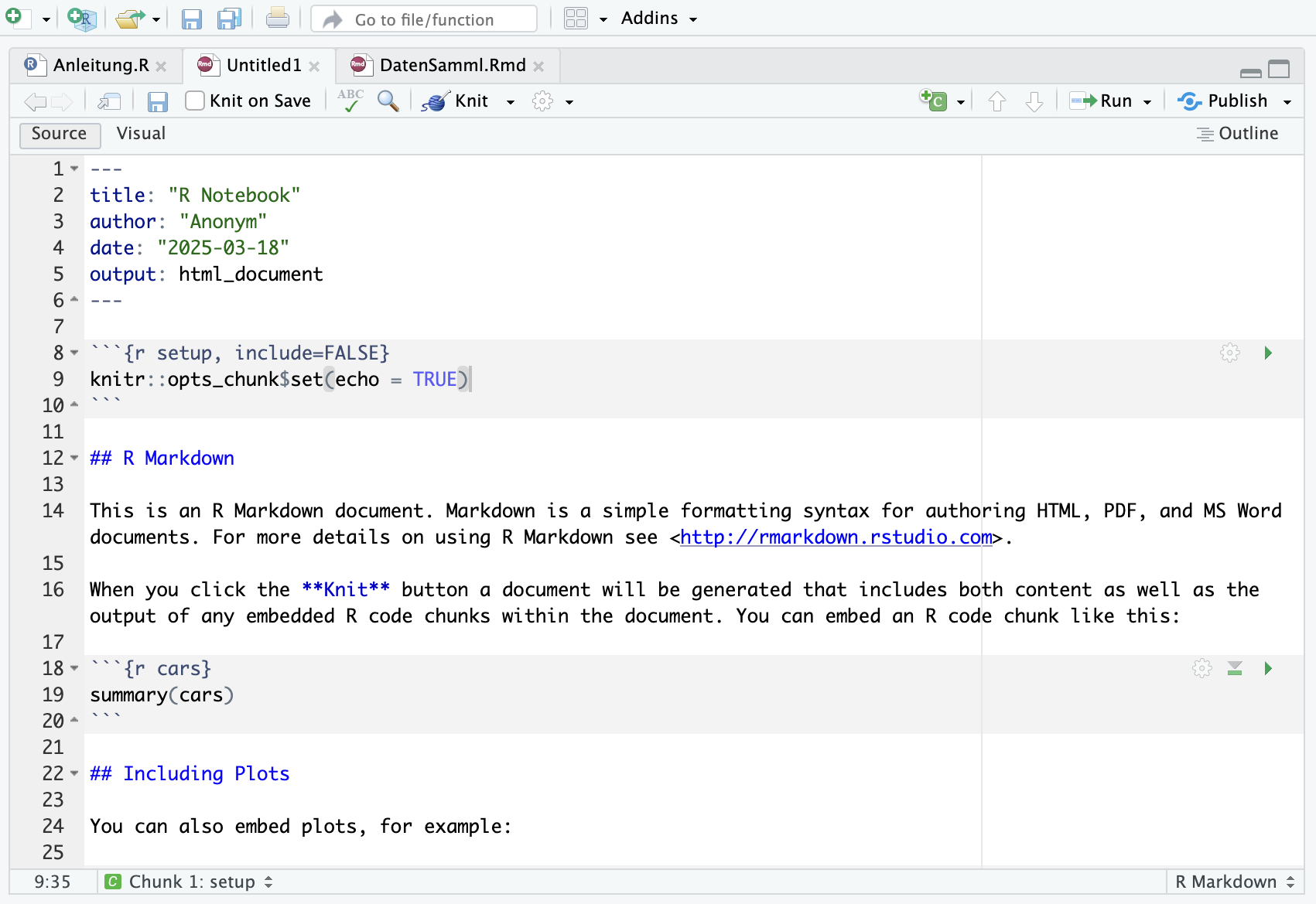Viewport: 1316px width, 904px height.
Task: Click the Knit button
Action: (x=456, y=101)
